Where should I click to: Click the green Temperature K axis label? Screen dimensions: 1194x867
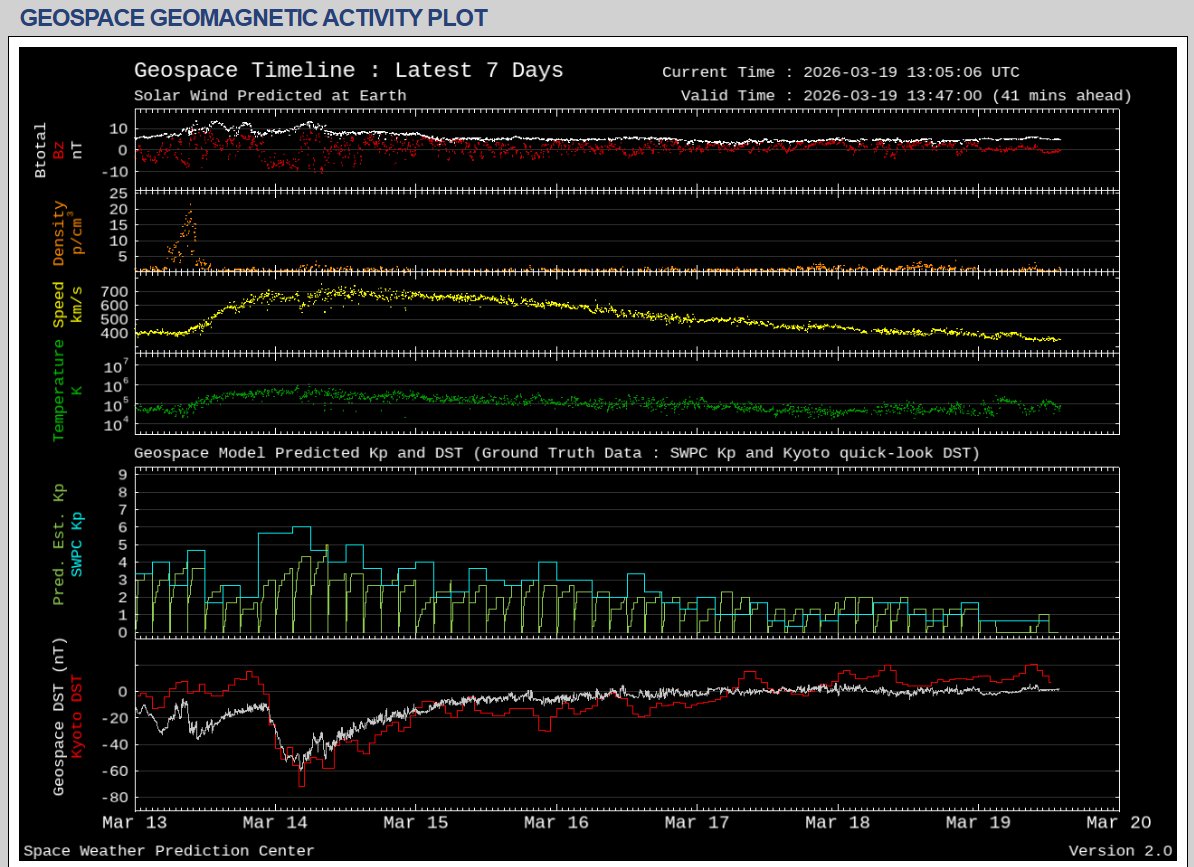(59, 390)
